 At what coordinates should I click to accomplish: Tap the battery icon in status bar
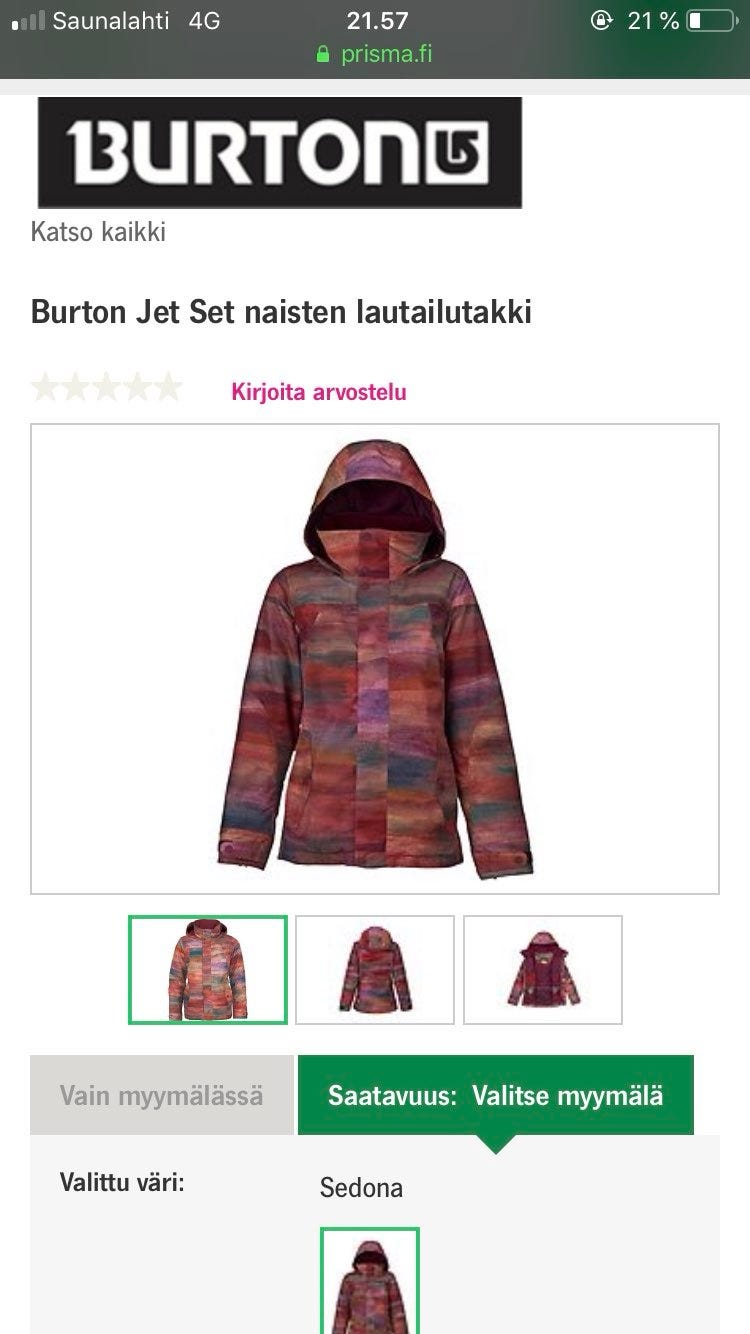point(711,20)
